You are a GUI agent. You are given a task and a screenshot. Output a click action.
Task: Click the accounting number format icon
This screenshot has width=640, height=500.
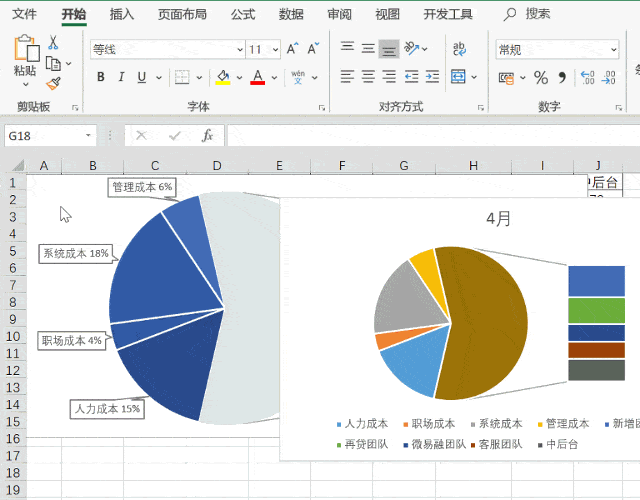[507, 78]
